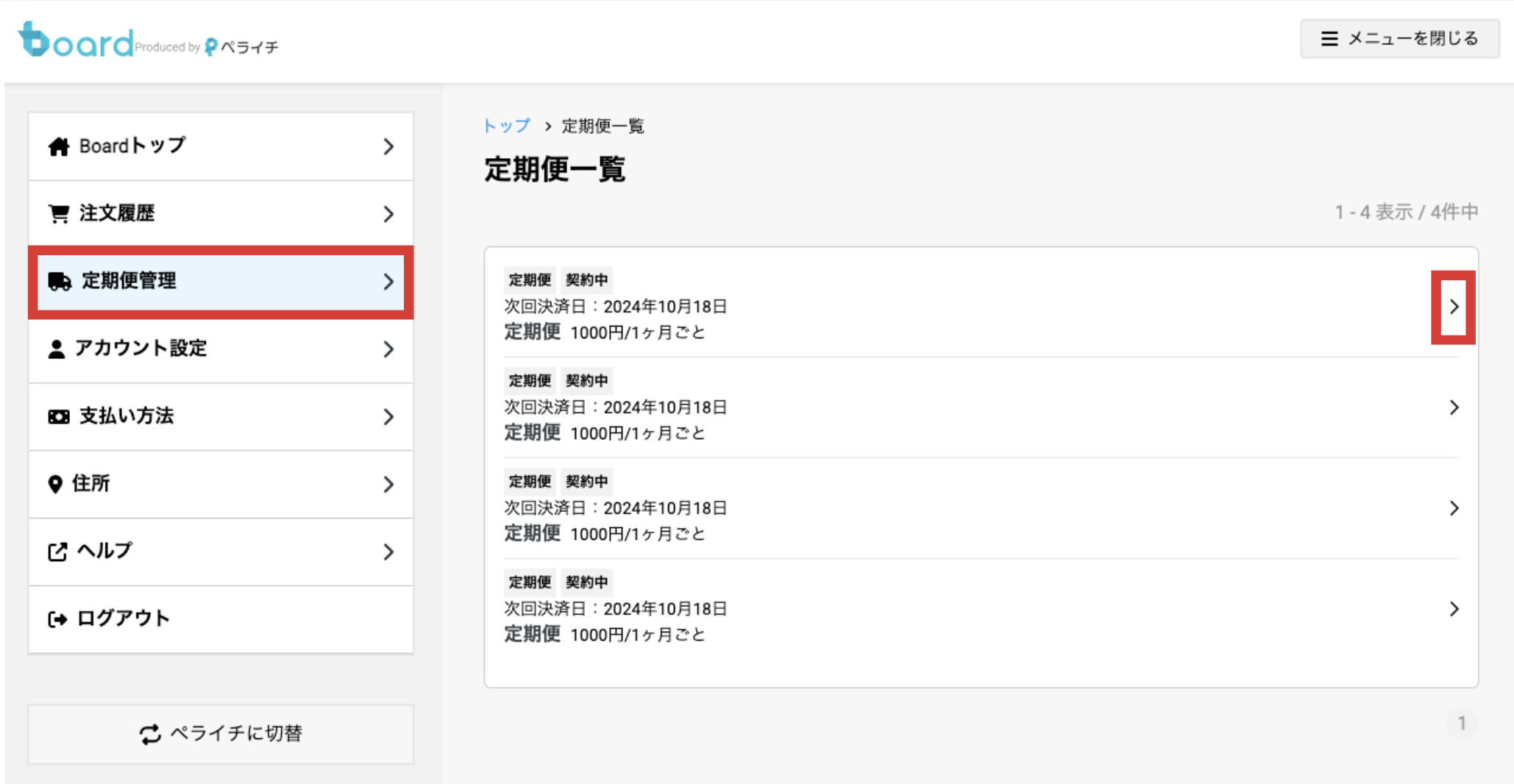Click the person icon for アカウント設定

(56, 349)
